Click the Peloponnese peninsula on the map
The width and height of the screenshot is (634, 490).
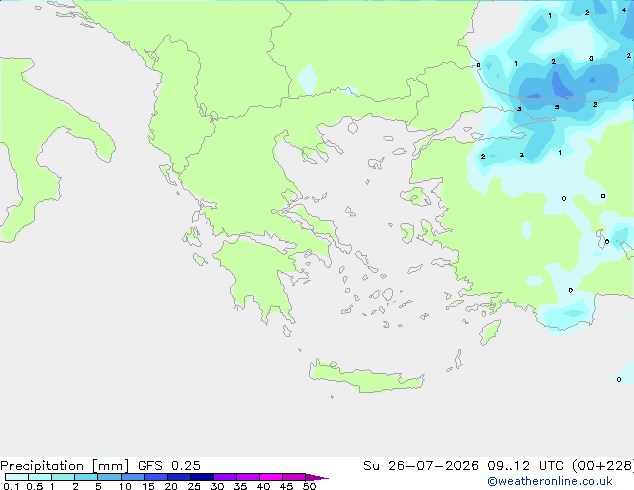coord(259,275)
